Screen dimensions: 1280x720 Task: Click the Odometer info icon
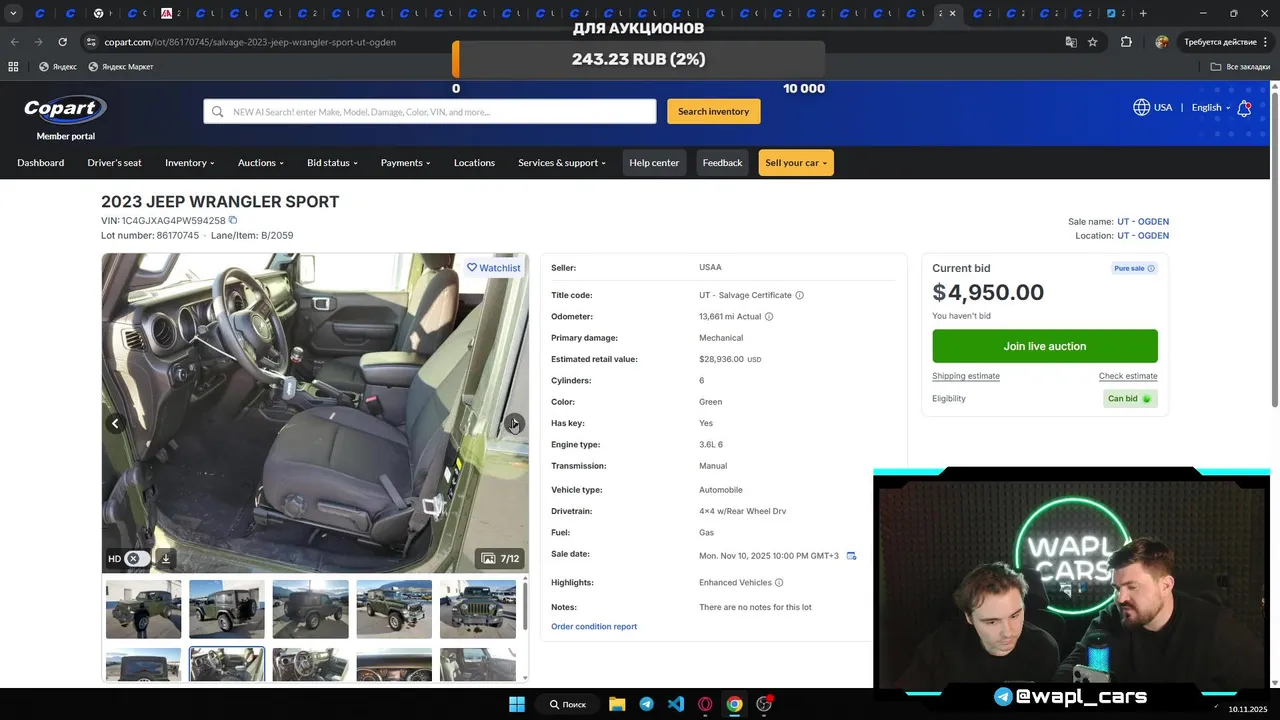pyautogui.click(x=768, y=317)
